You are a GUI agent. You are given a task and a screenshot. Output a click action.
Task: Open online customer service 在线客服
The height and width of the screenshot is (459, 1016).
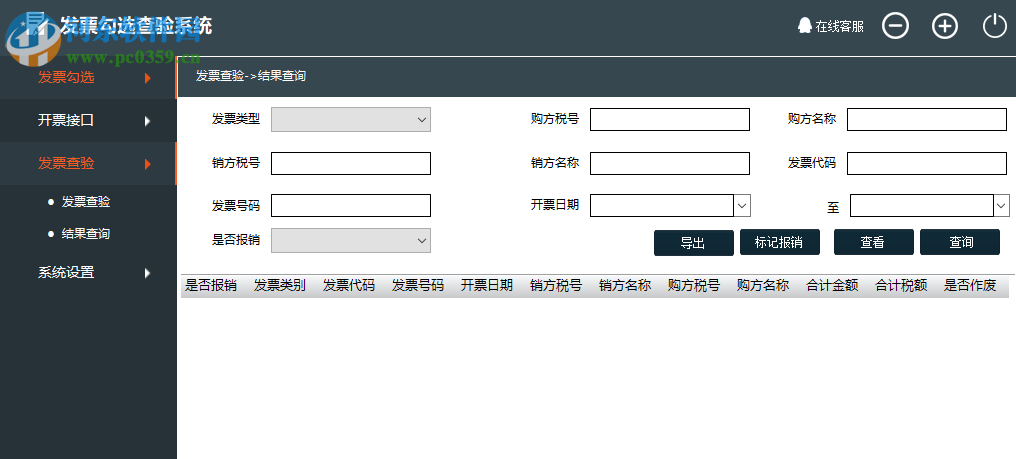[831, 26]
